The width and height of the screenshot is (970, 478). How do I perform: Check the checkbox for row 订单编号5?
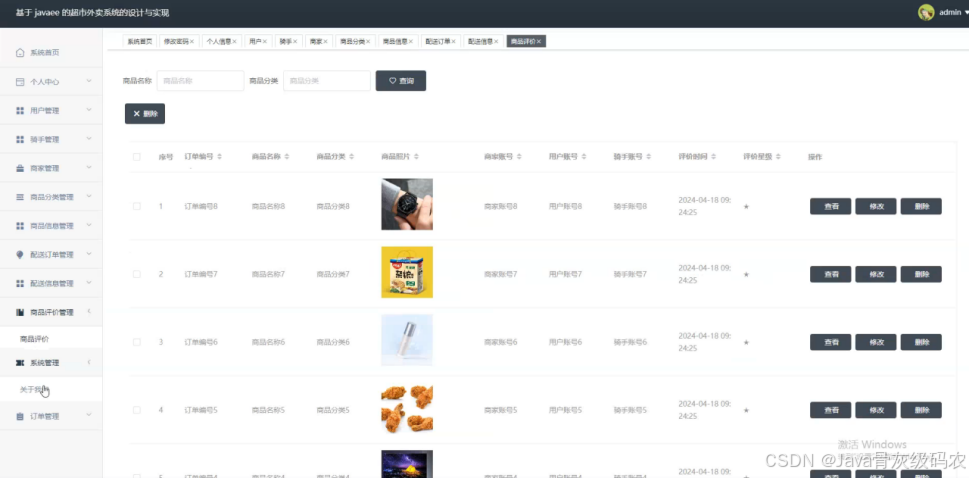click(x=137, y=410)
